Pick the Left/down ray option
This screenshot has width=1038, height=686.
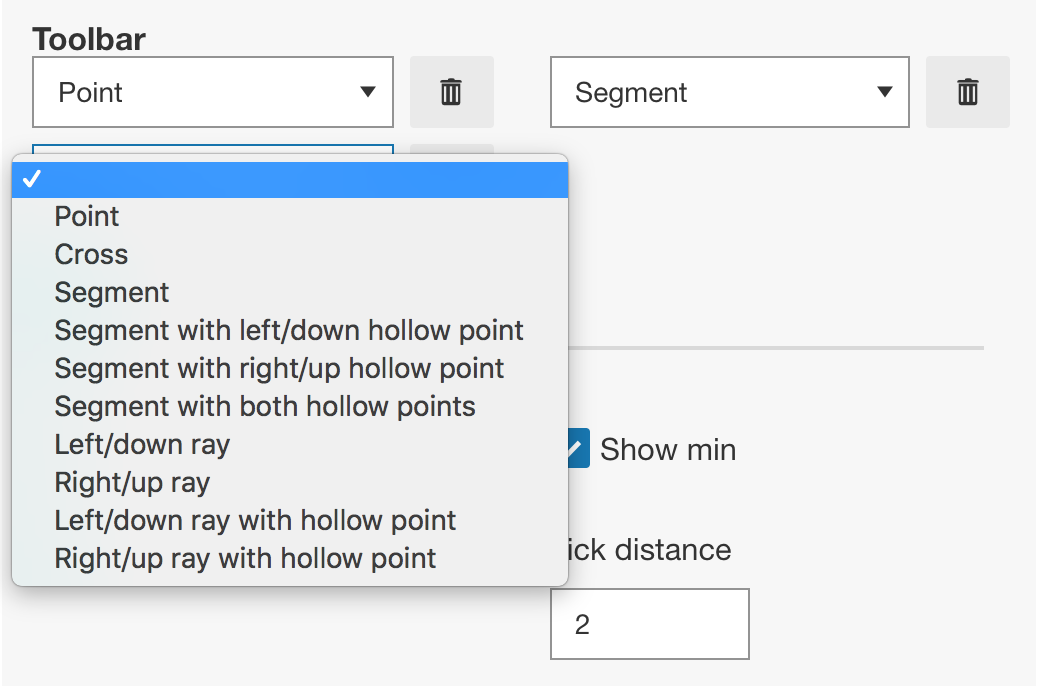142,444
